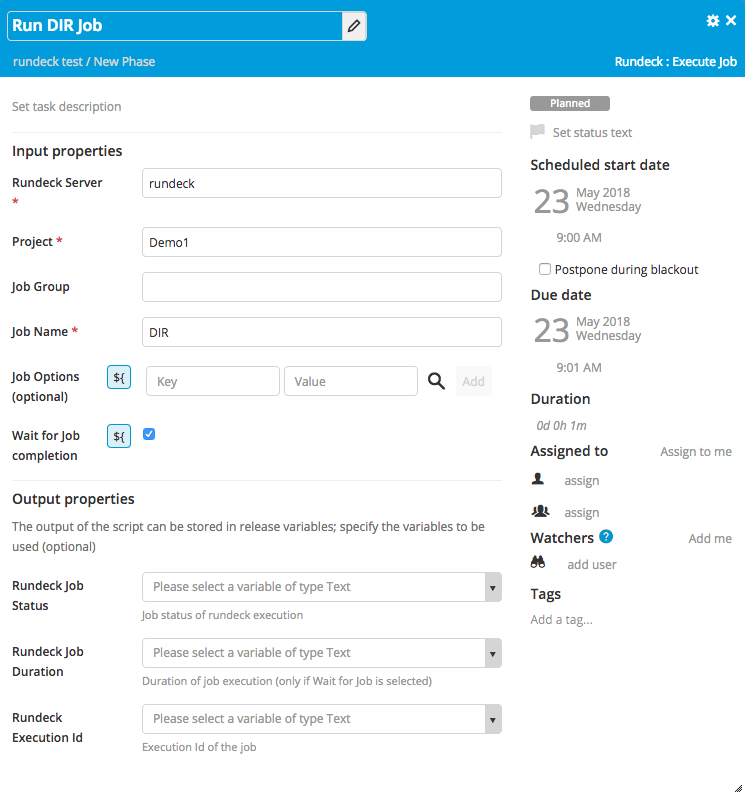
Task: Click assign team link
Action: pyautogui.click(x=582, y=513)
